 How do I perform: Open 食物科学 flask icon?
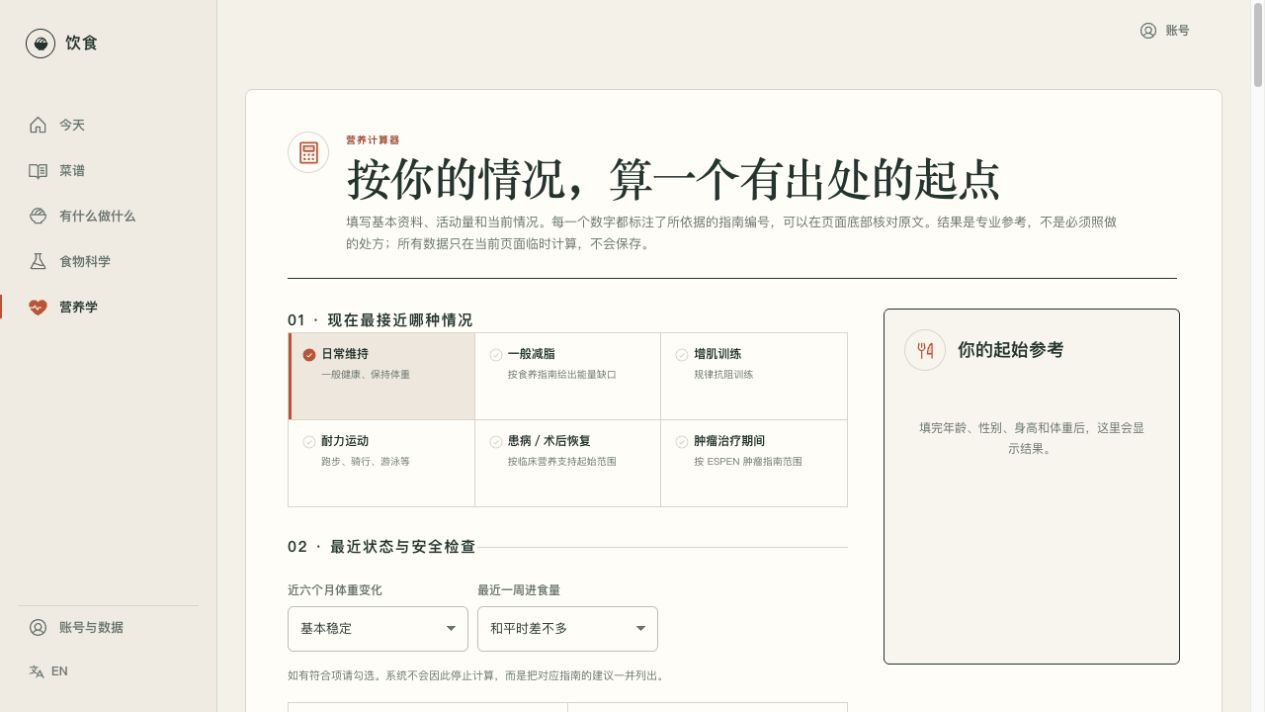(38, 261)
